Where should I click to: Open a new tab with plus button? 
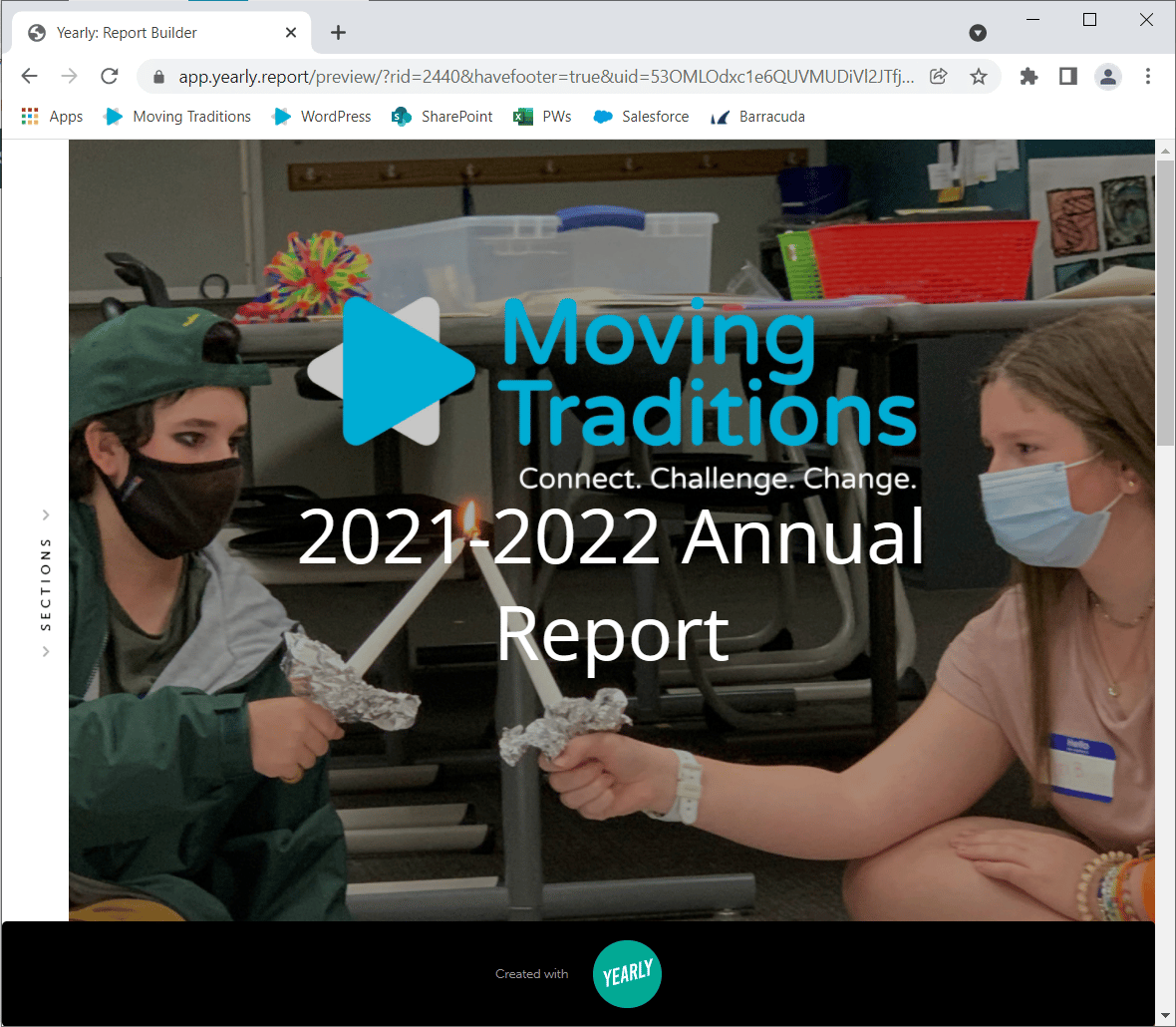click(338, 32)
